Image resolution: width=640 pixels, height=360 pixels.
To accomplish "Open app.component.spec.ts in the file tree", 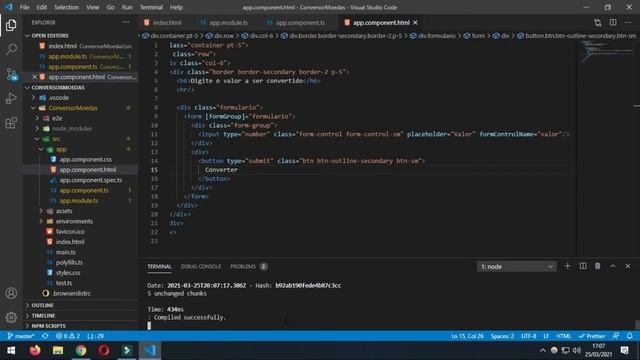I will pos(91,180).
